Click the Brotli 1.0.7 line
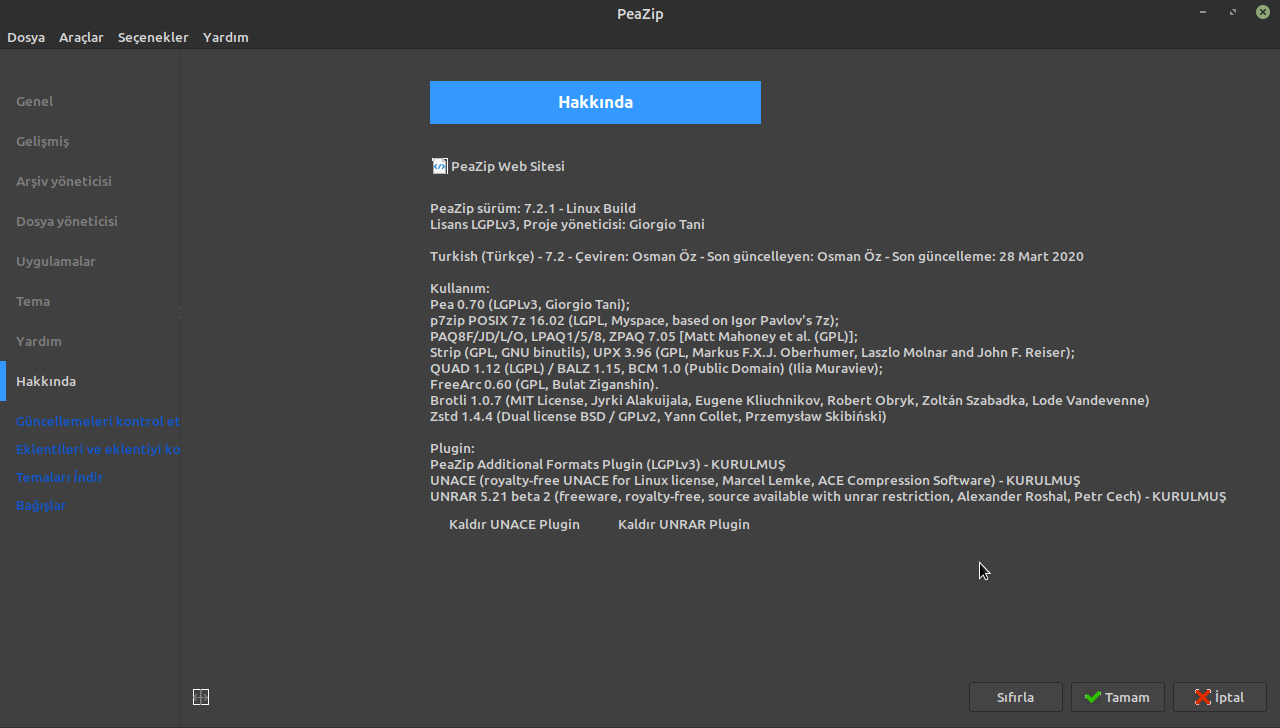 point(790,400)
